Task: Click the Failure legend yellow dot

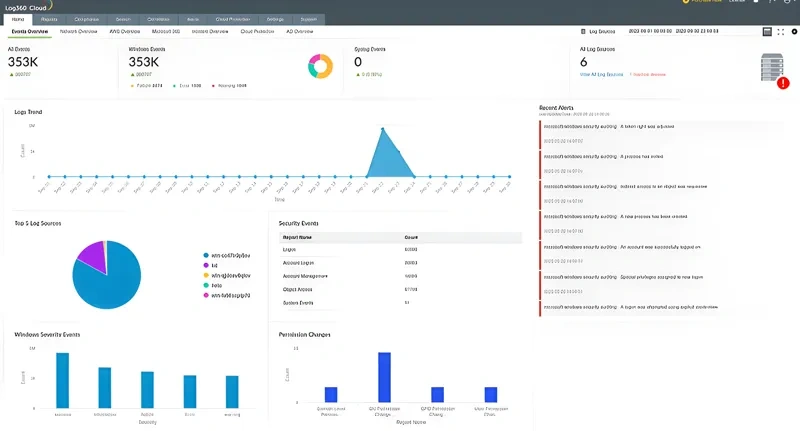Action: 132,86
